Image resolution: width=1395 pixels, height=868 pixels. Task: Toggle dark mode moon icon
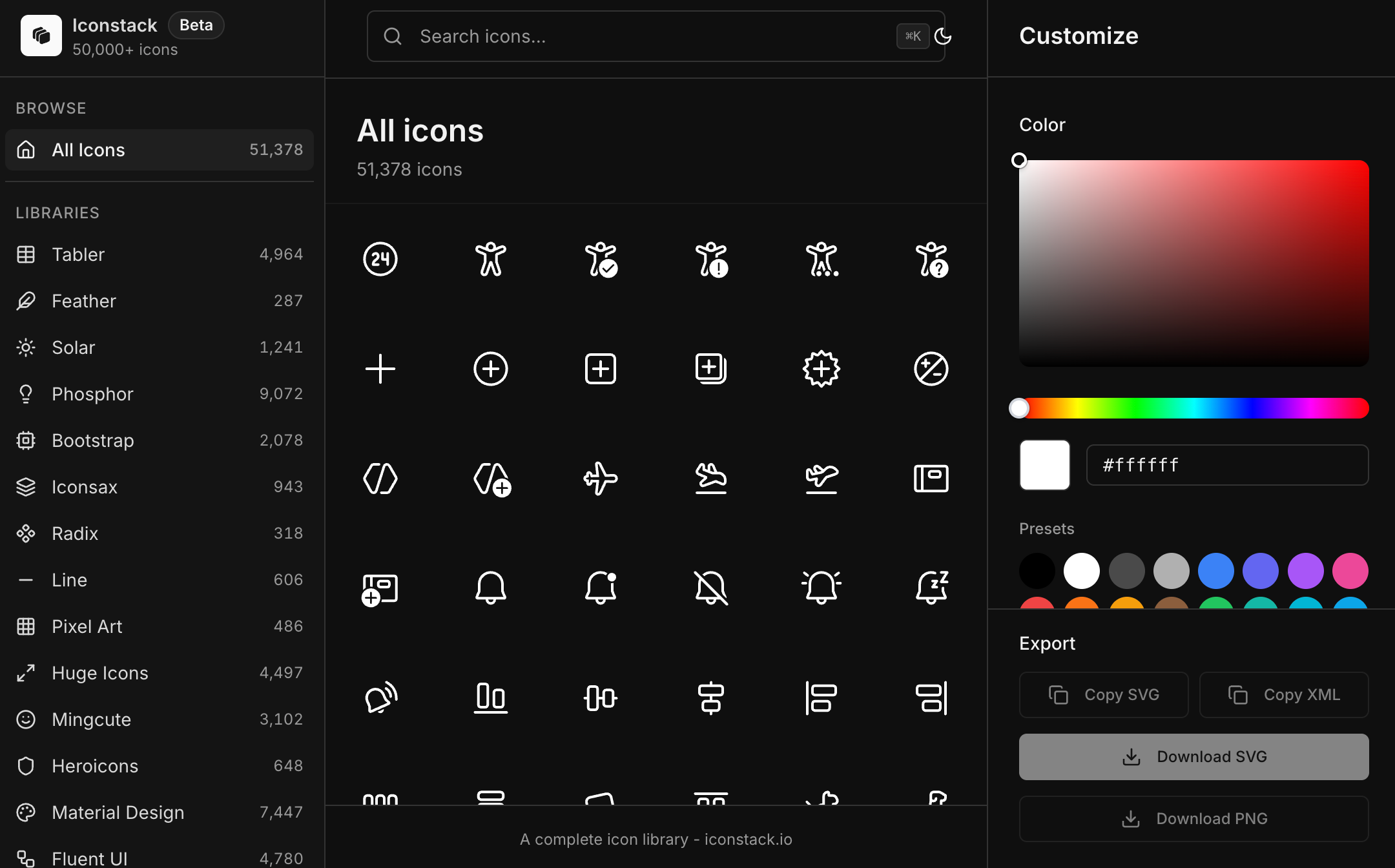coord(943,36)
